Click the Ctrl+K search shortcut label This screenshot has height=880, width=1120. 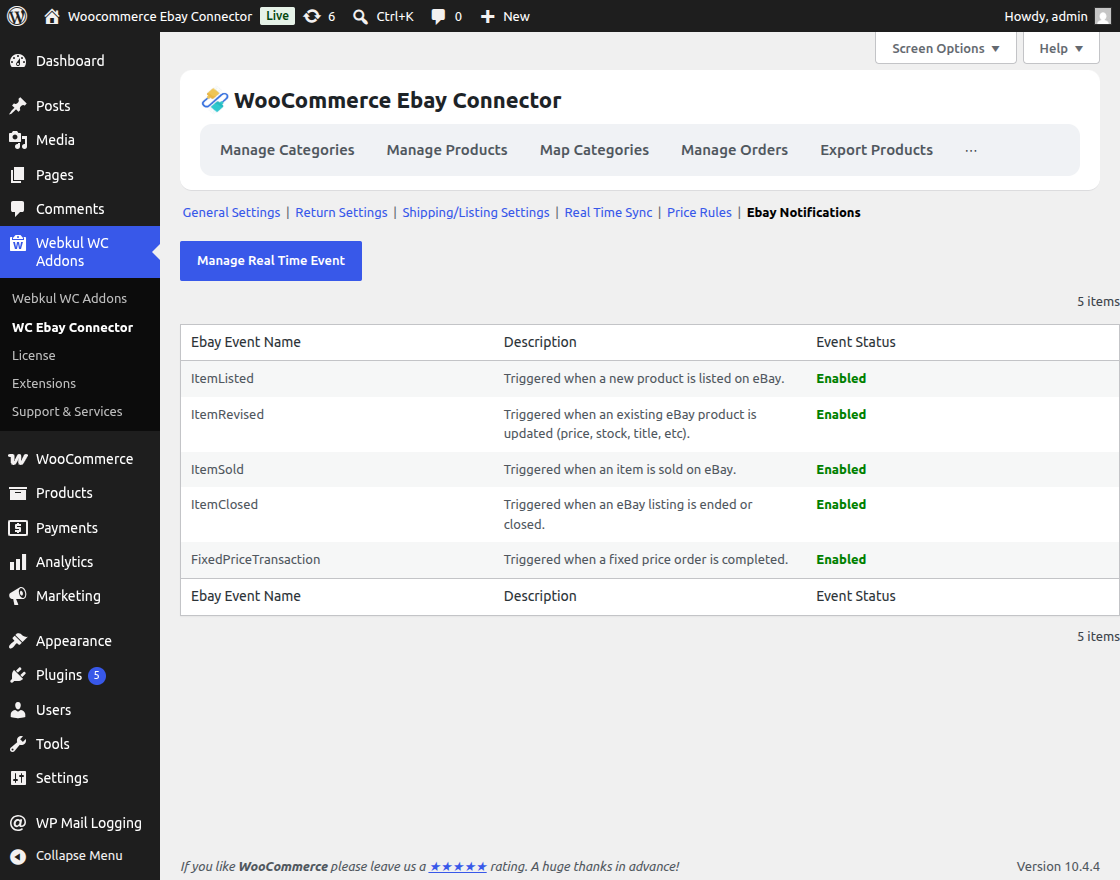point(395,16)
